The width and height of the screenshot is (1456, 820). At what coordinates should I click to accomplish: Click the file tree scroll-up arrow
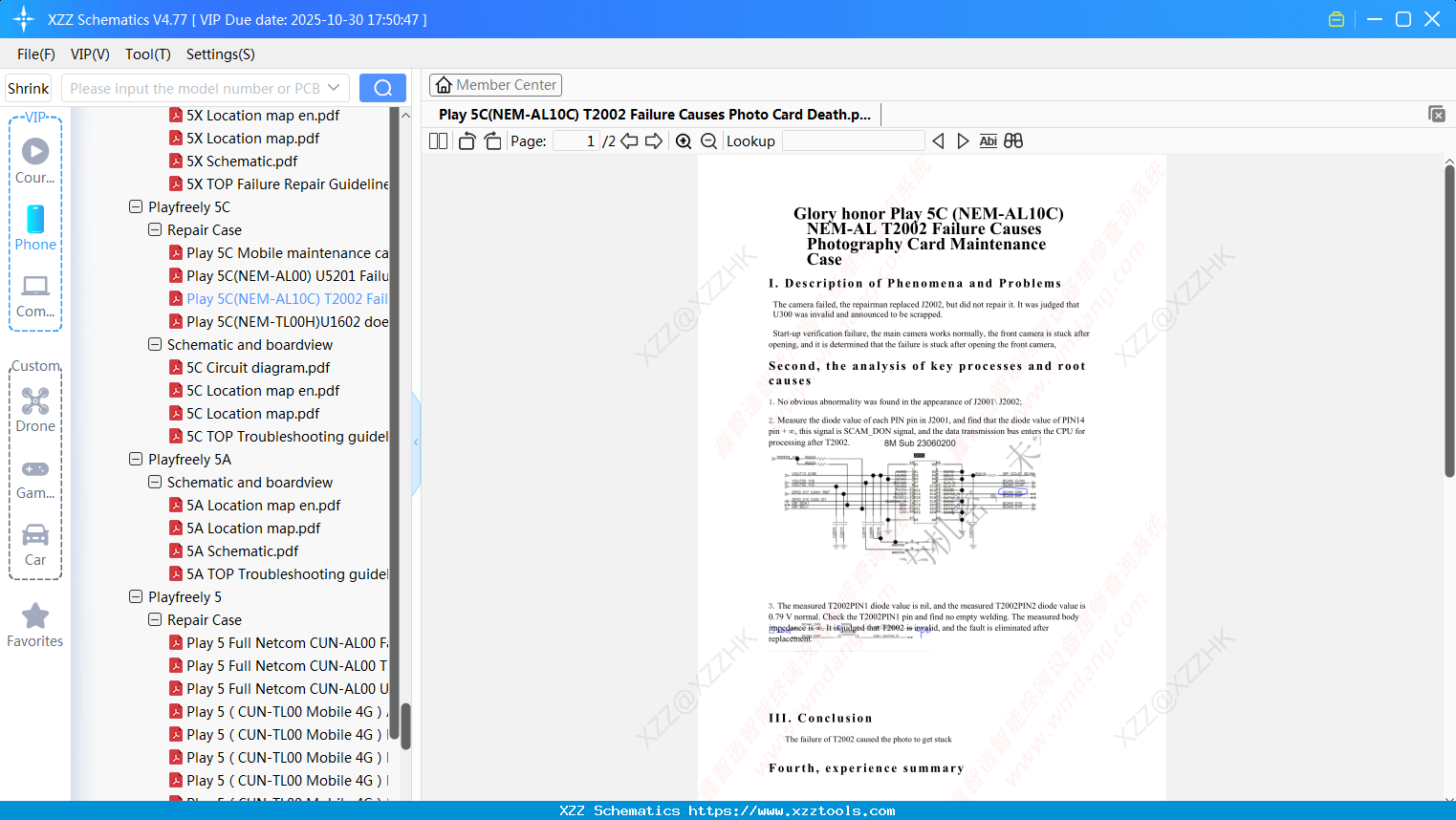[x=405, y=116]
